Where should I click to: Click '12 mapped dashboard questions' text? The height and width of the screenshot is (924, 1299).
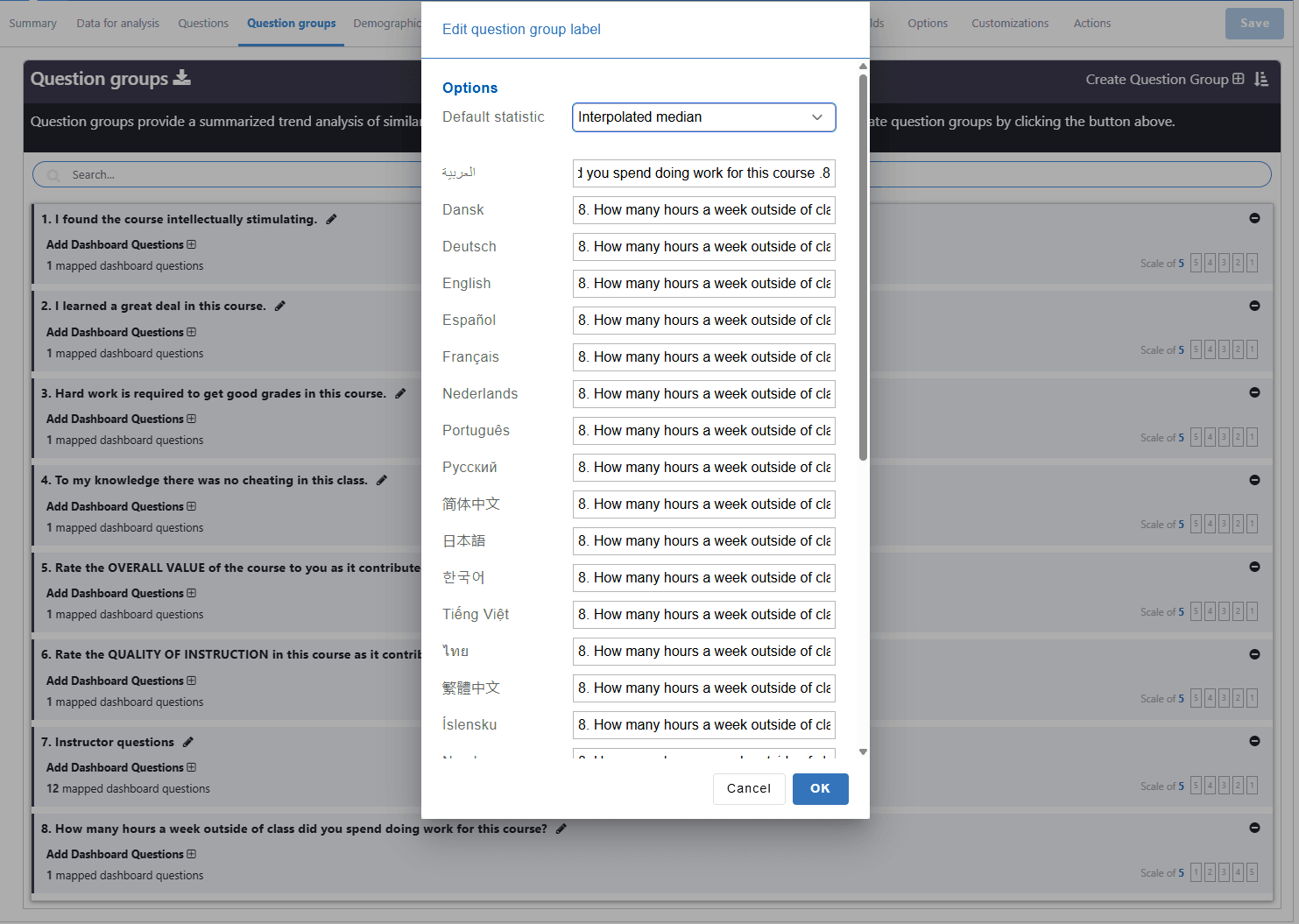pyautogui.click(x=128, y=788)
